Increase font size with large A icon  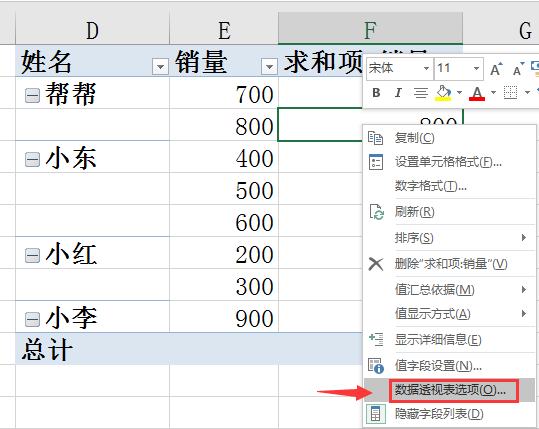click(496, 69)
